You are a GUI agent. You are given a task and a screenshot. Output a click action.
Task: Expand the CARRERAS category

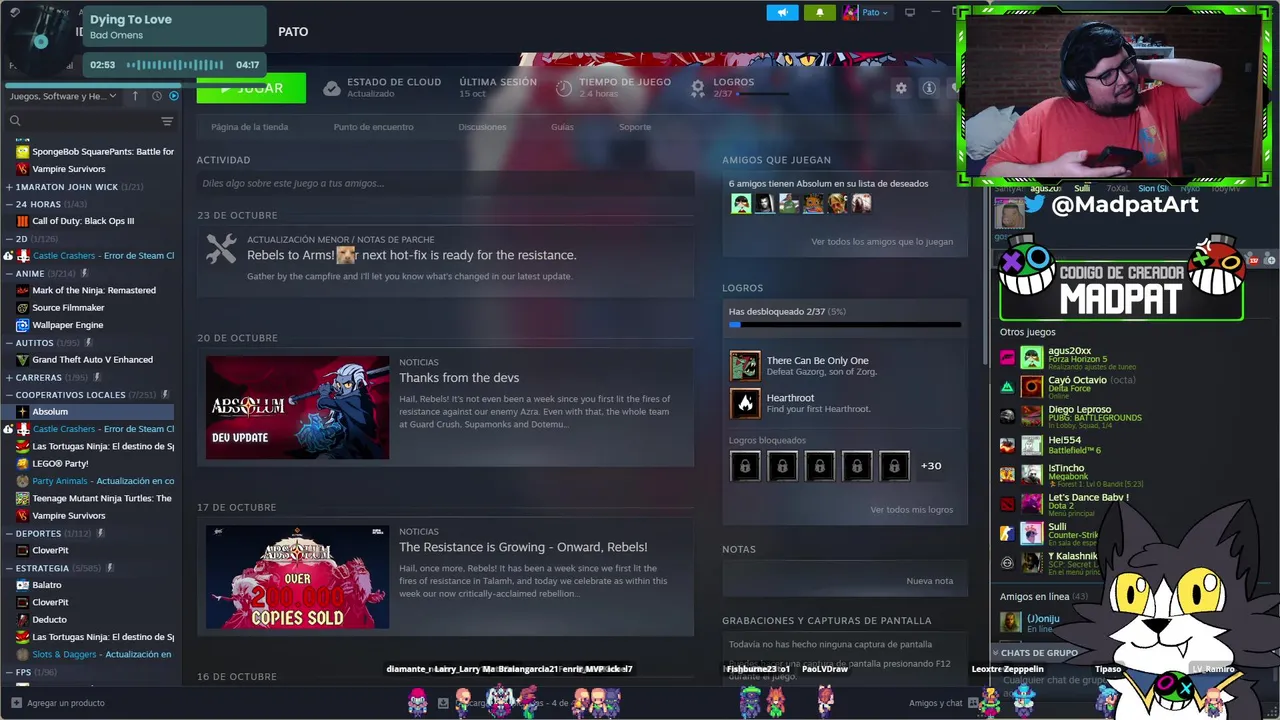pyautogui.click(x=49, y=378)
